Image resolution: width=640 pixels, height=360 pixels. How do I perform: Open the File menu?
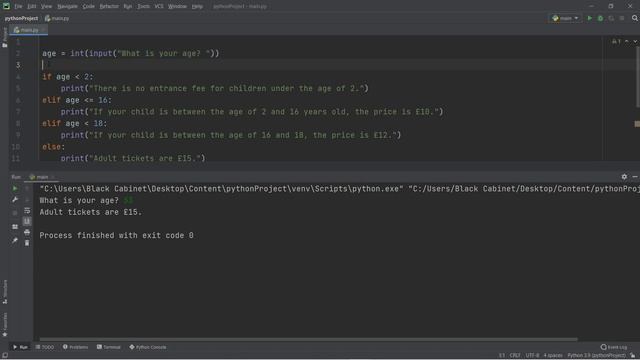tap(18, 7)
